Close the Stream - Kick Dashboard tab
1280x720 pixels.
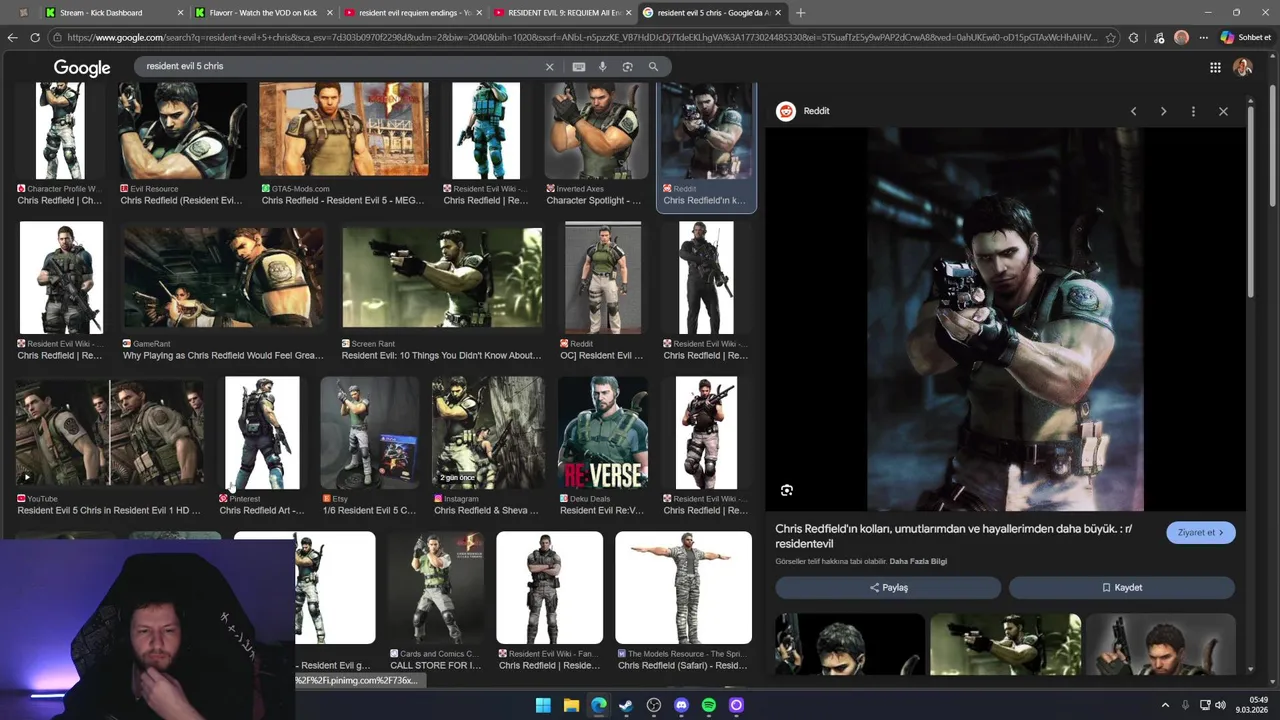pyautogui.click(x=181, y=13)
